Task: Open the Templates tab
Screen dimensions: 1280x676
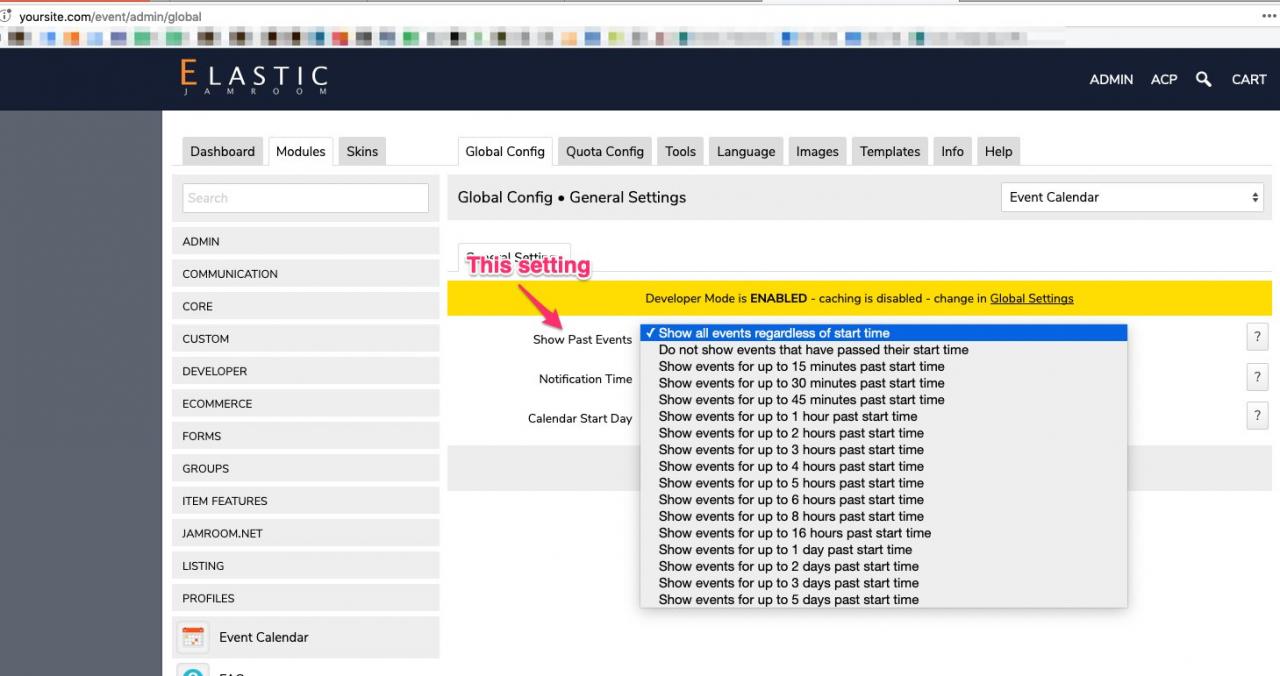Action: 889,151
